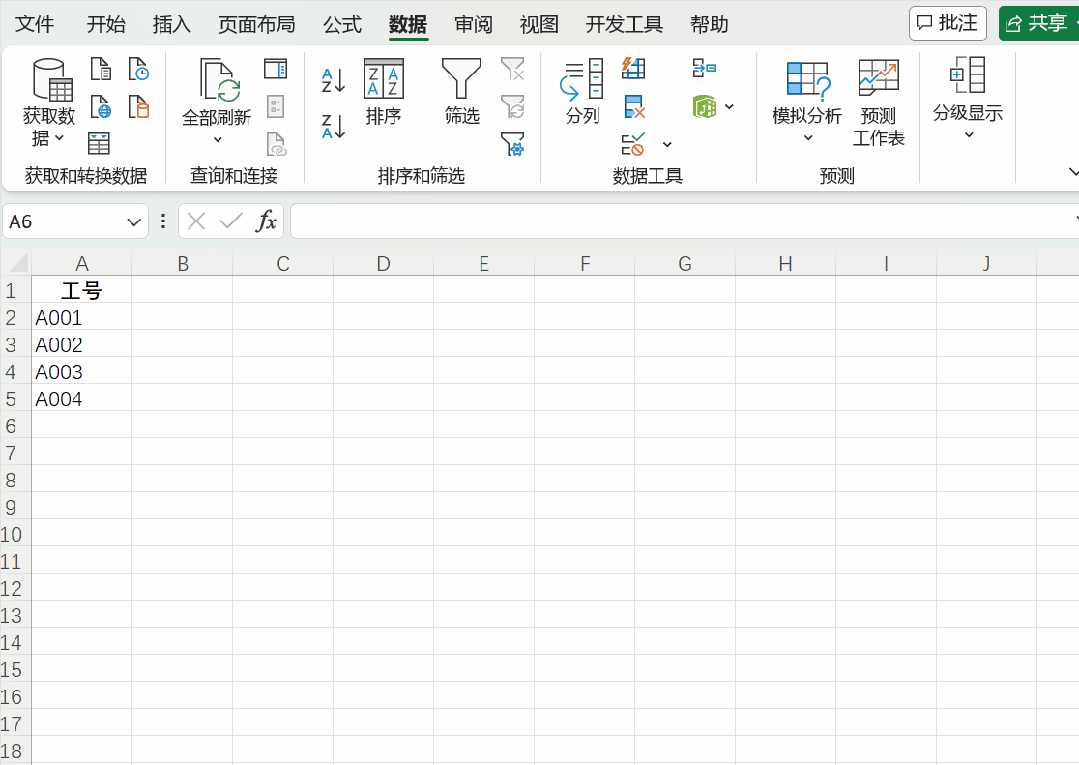Select the 数据 tab
This screenshot has width=1079, height=765.
(x=408, y=24)
